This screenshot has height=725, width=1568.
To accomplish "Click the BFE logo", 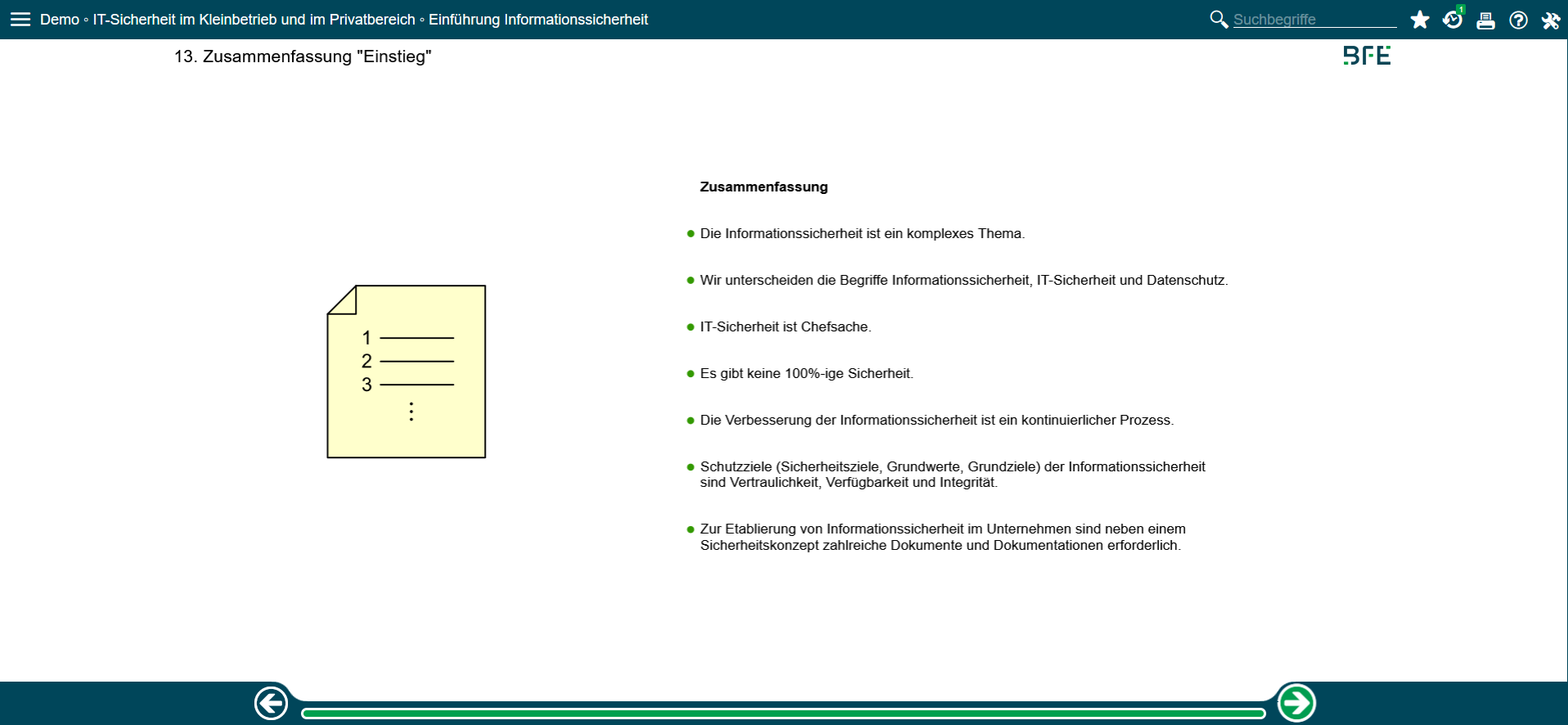I will click(x=1367, y=56).
